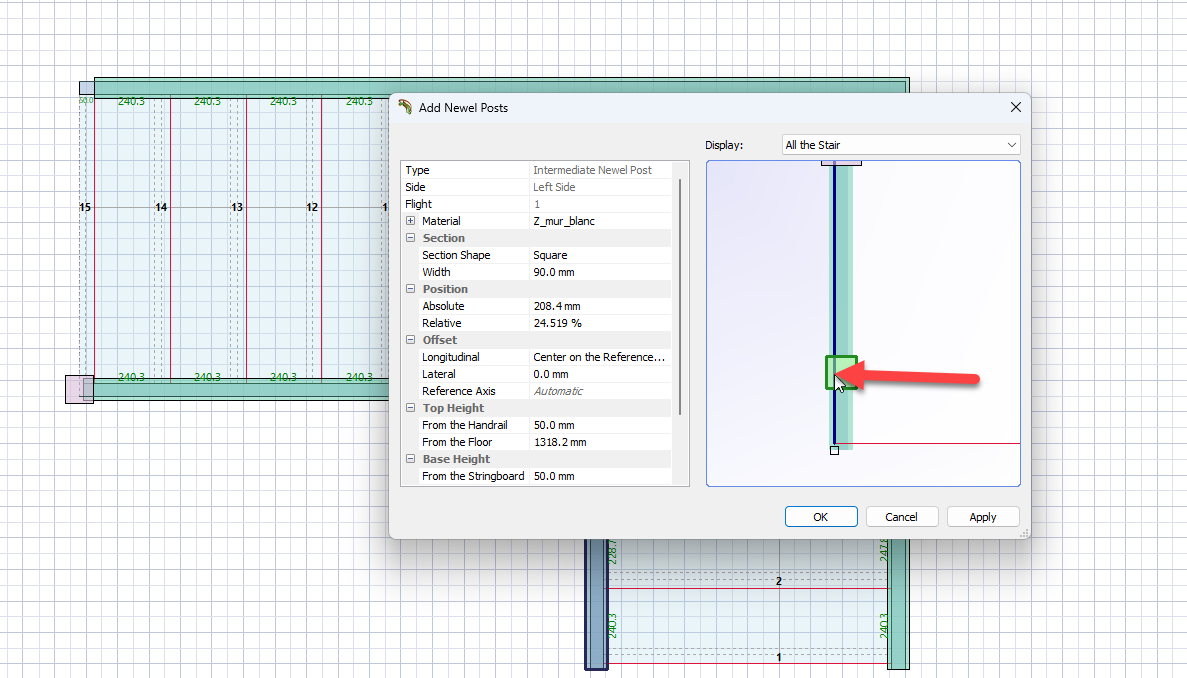The height and width of the screenshot is (678, 1187).
Task: Select the Reference Axis value Automatic
Action: point(600,391)
